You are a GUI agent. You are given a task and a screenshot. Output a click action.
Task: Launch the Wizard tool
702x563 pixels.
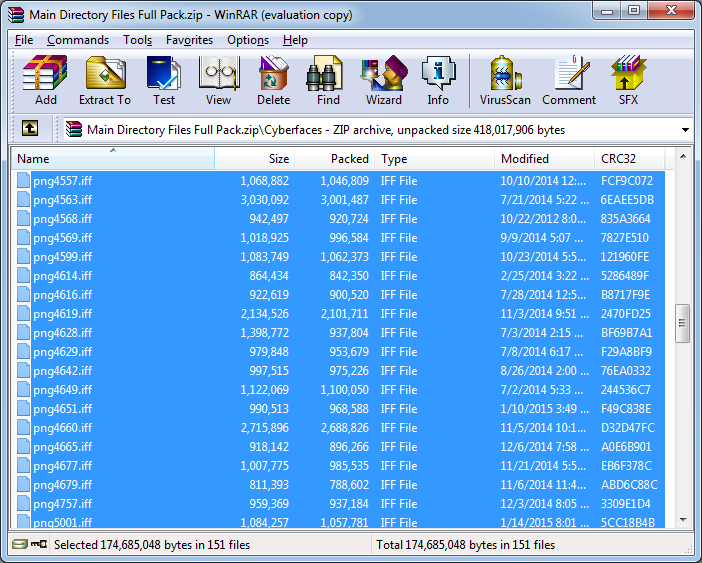tap(384, 81)
